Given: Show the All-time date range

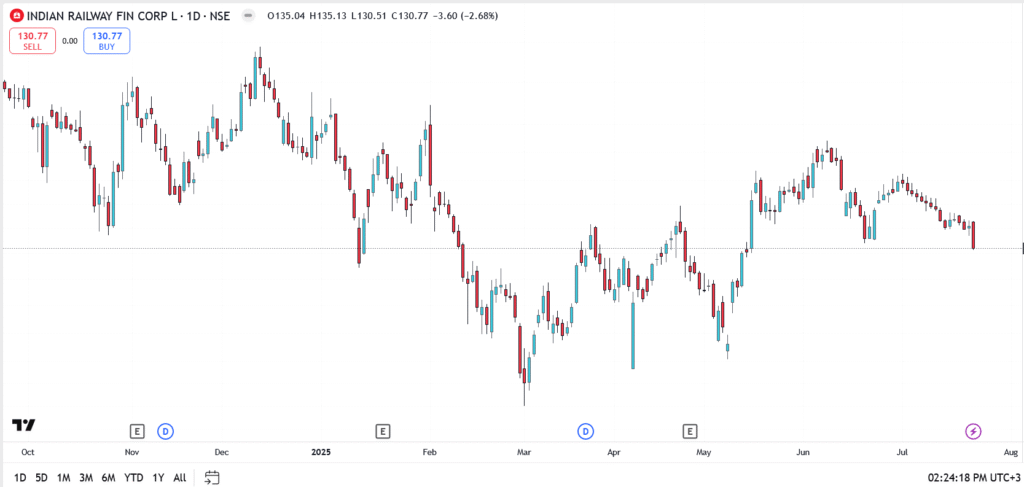Looking at the screenshot, I should 179,477.
